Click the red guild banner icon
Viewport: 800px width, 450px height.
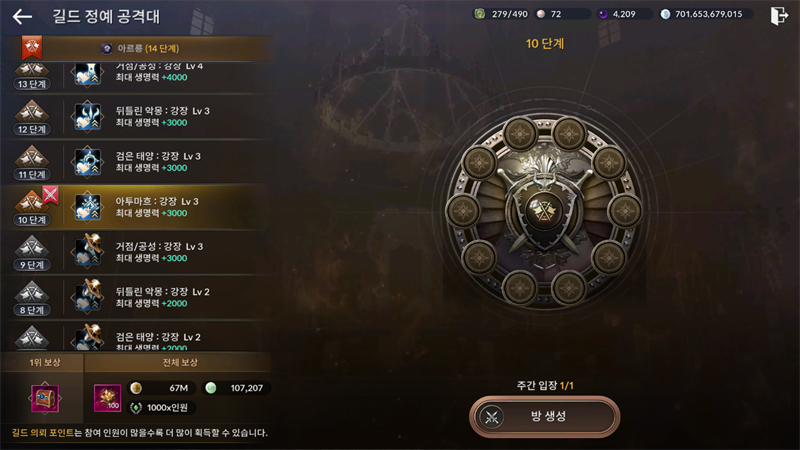click(32, 47)
